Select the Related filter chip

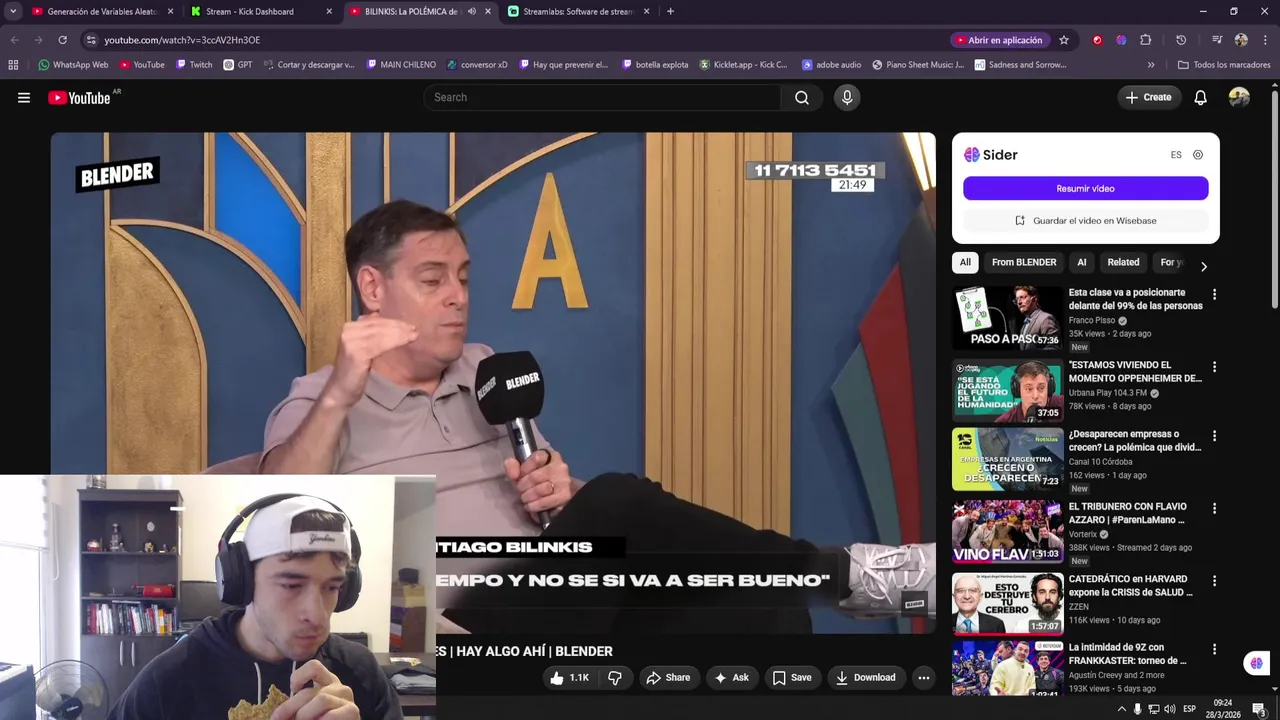pos(1123,262)
